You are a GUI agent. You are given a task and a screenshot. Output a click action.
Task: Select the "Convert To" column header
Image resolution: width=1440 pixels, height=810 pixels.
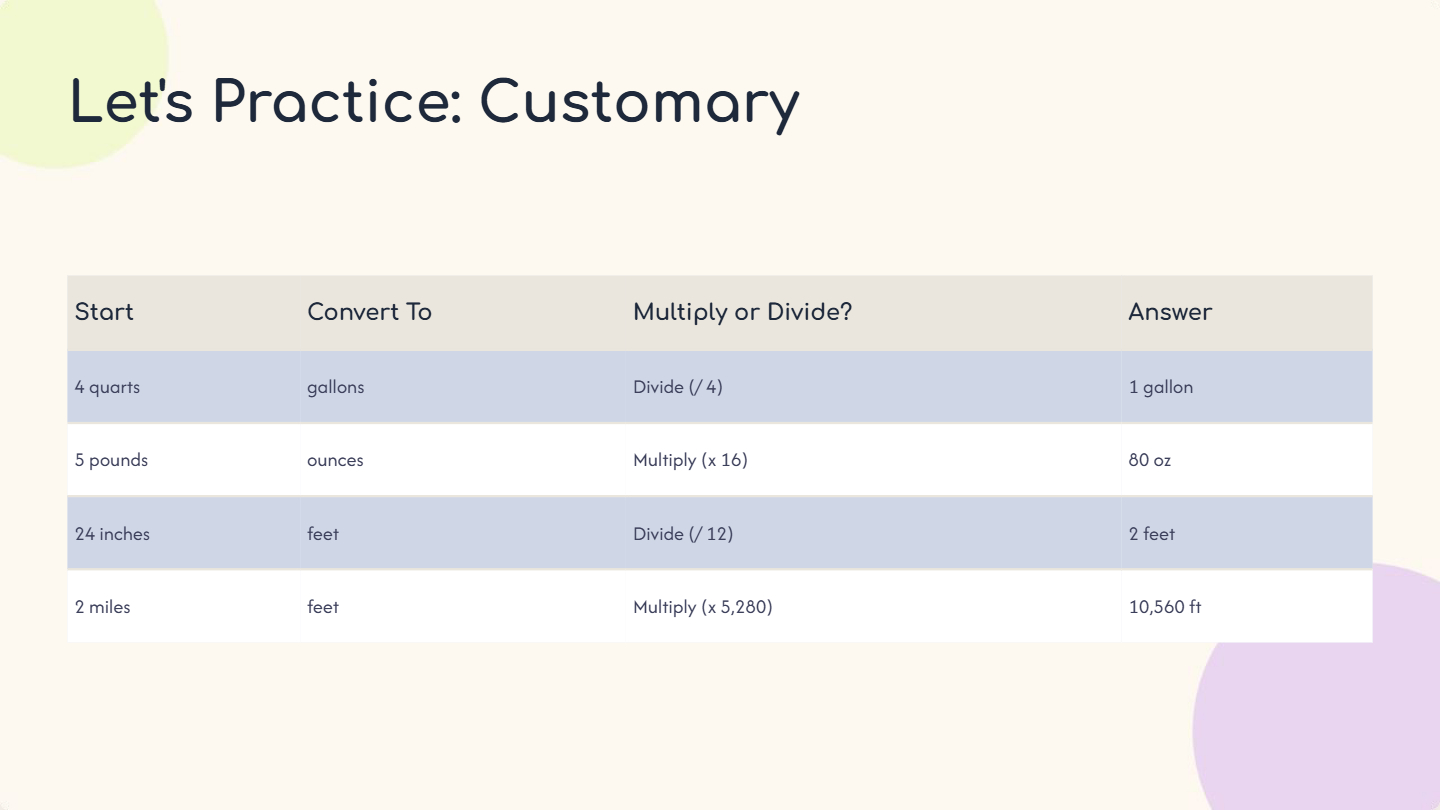pos(369,312)
